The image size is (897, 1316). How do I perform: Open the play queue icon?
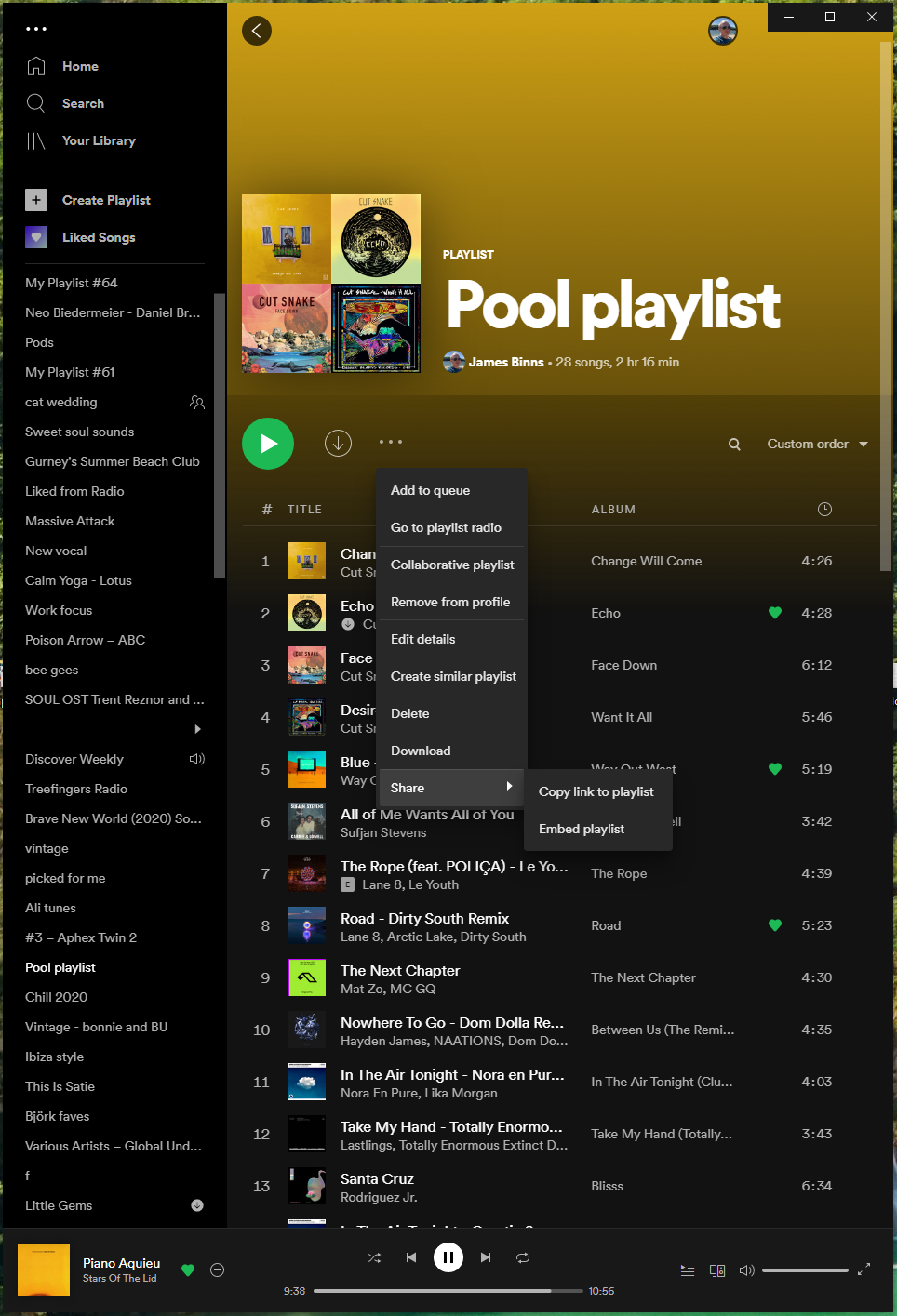point(688,1270)
